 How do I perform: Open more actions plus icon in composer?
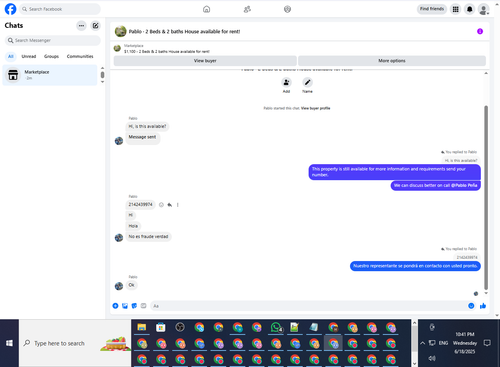pyautogui.click(x=115, y=306)
